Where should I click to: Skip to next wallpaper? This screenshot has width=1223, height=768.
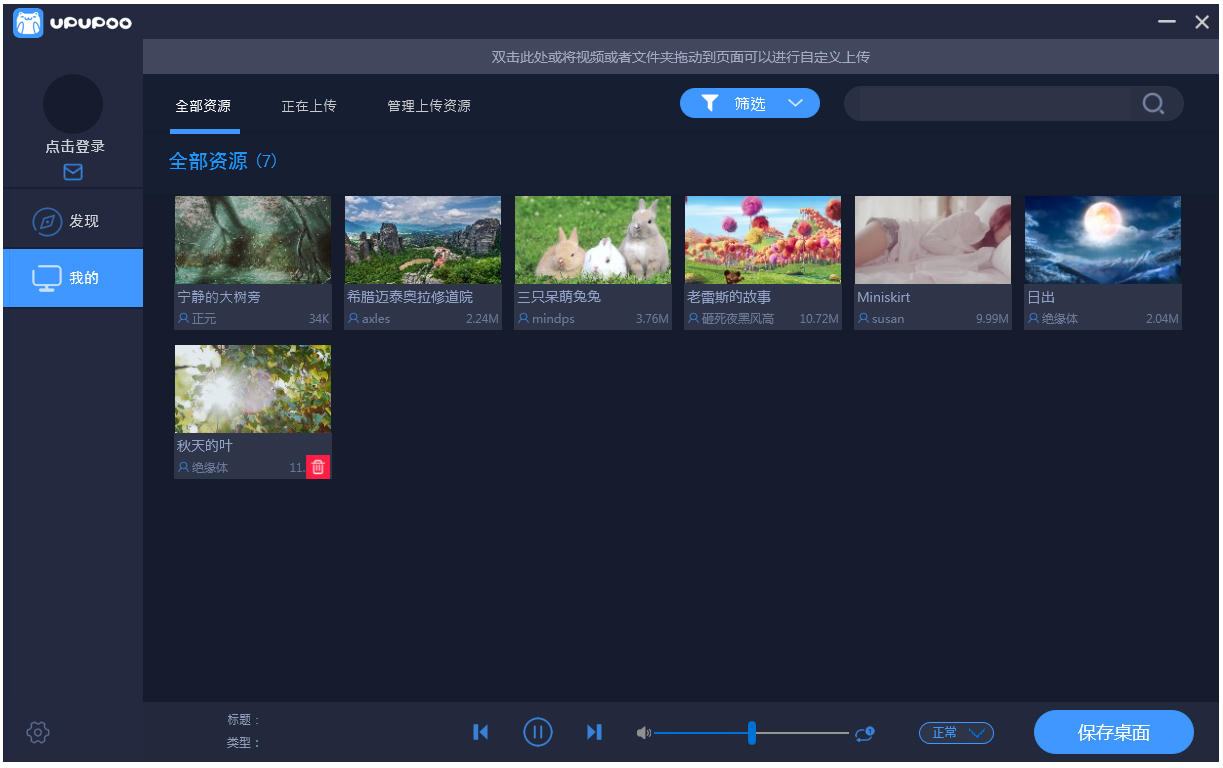point(594,732)
